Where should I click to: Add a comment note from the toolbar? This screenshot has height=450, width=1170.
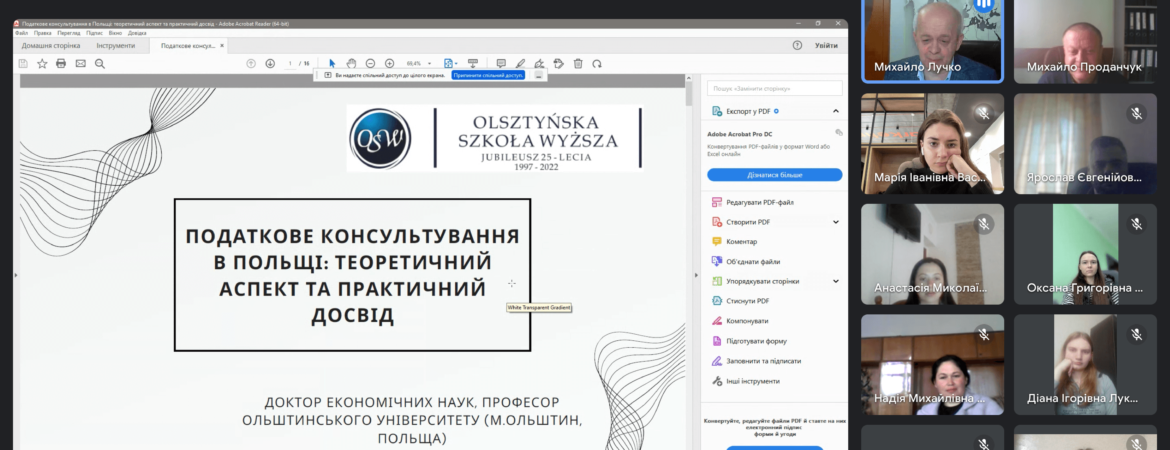501,63
